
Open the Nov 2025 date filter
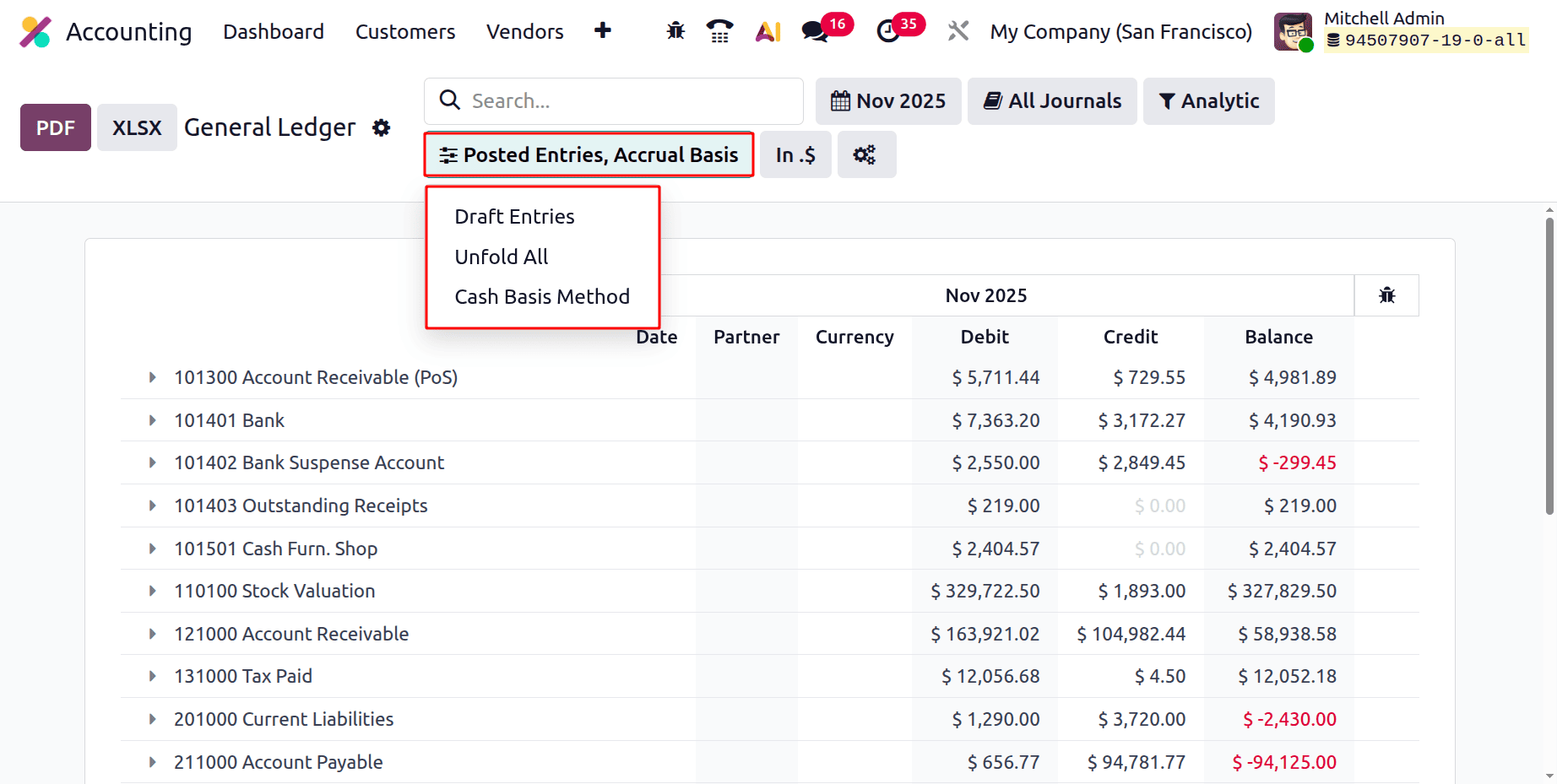[888, 101]
